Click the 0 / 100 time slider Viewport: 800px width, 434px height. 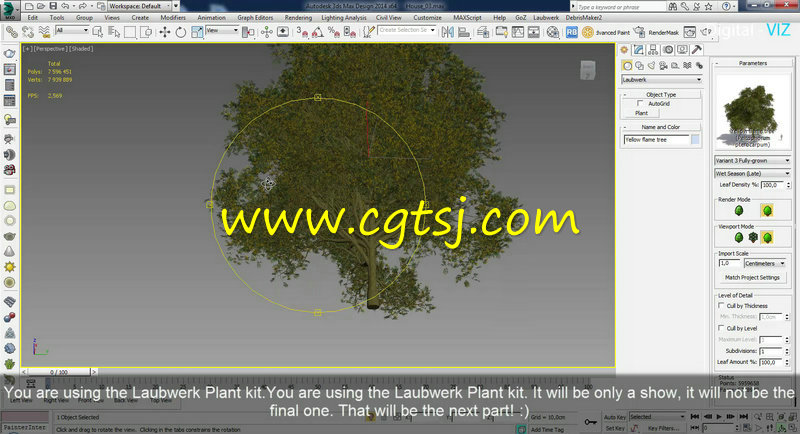[59, 372]
